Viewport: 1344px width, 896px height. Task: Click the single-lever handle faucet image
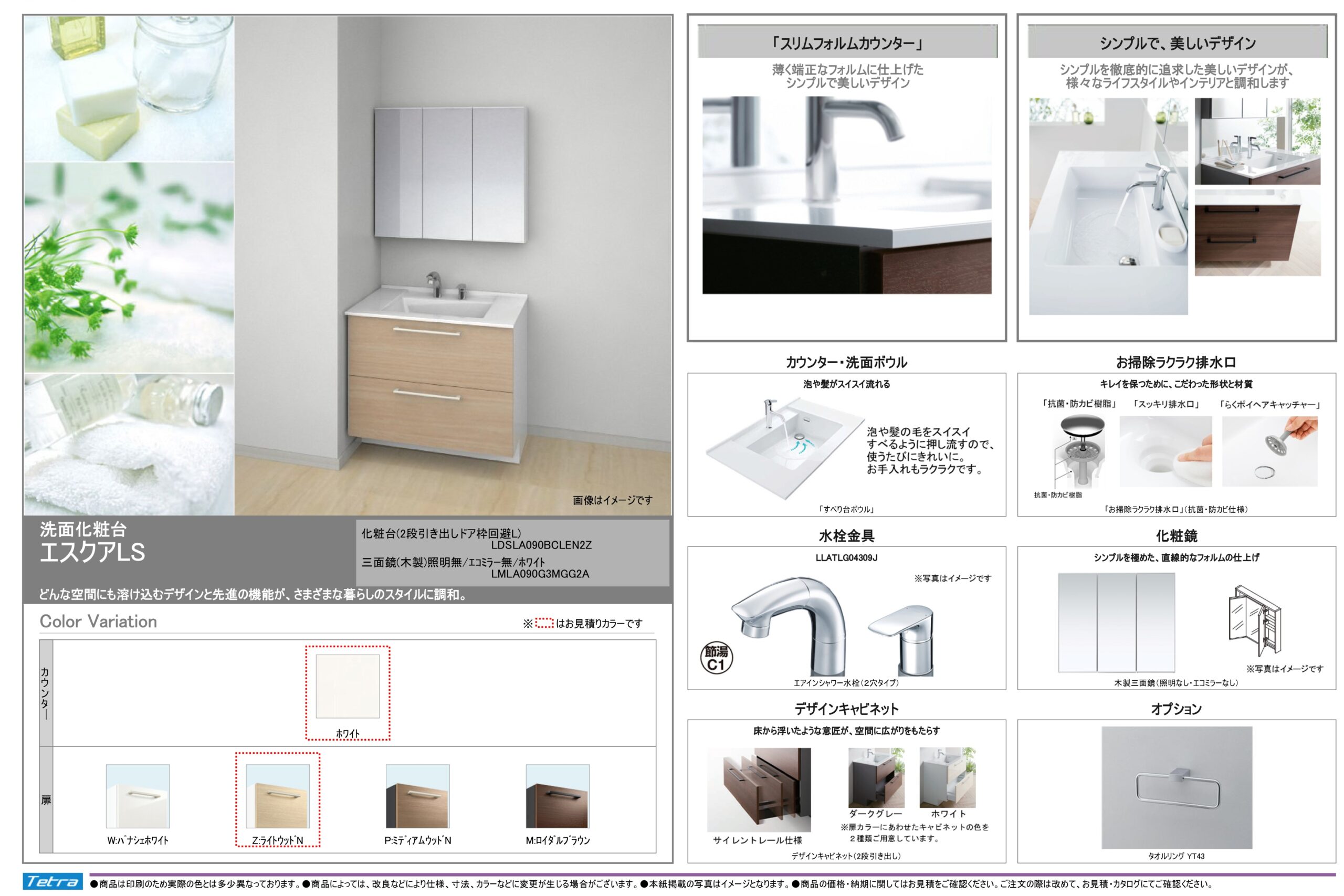tap(901, 640)
